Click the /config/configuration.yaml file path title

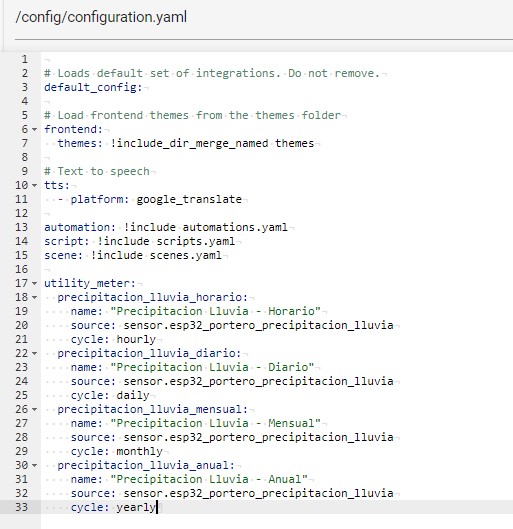pos(101,17)
